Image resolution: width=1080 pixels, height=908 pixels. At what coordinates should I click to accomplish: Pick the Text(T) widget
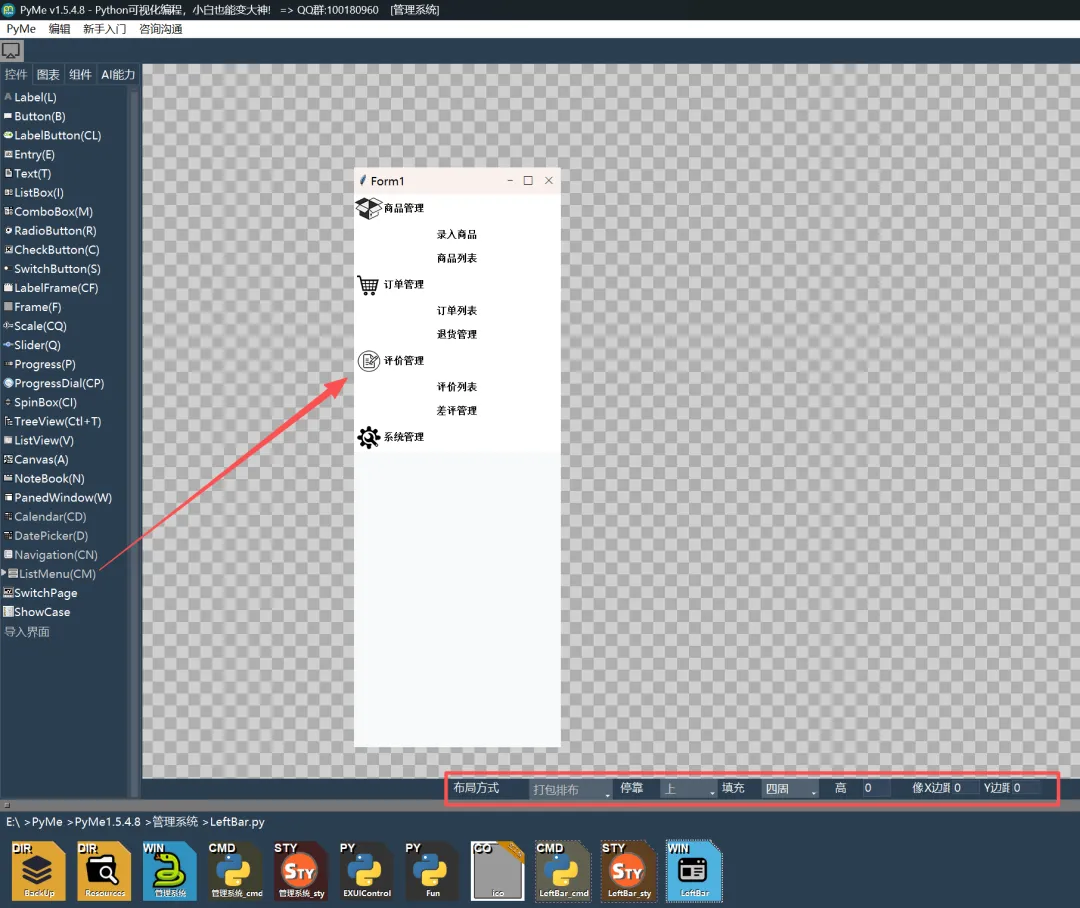coord(28,174)
